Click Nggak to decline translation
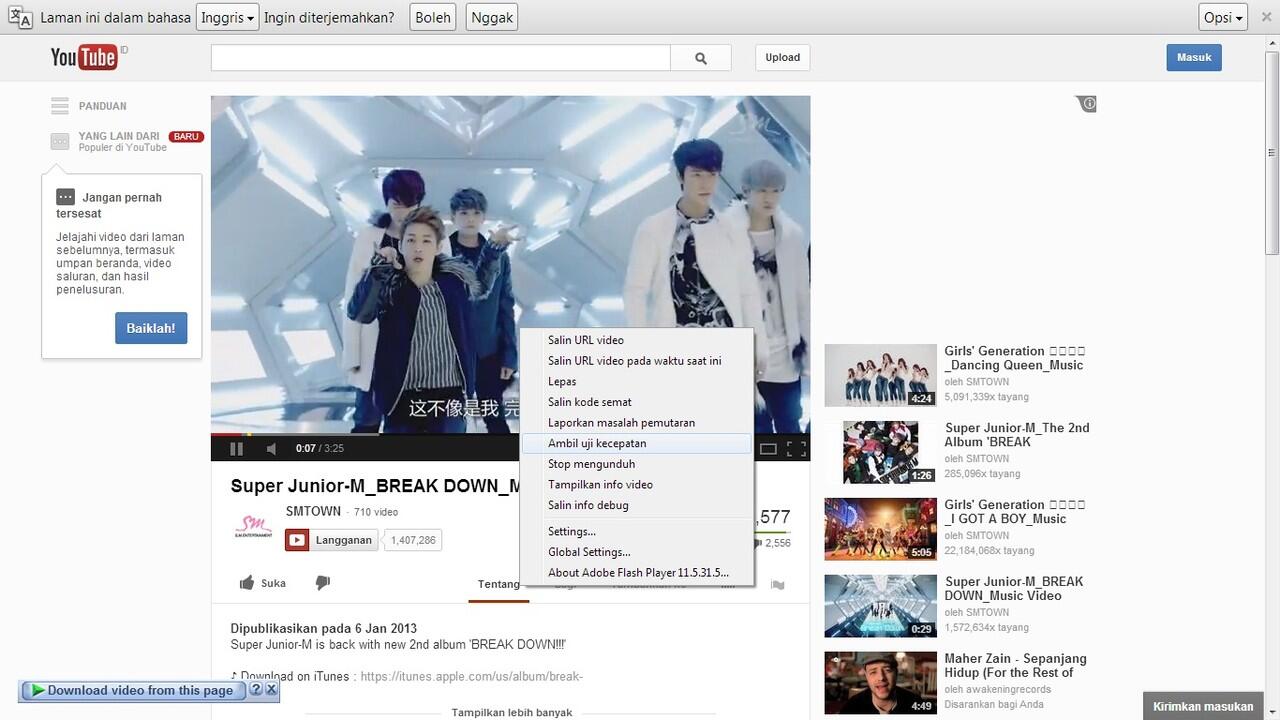 click(491, 17)
